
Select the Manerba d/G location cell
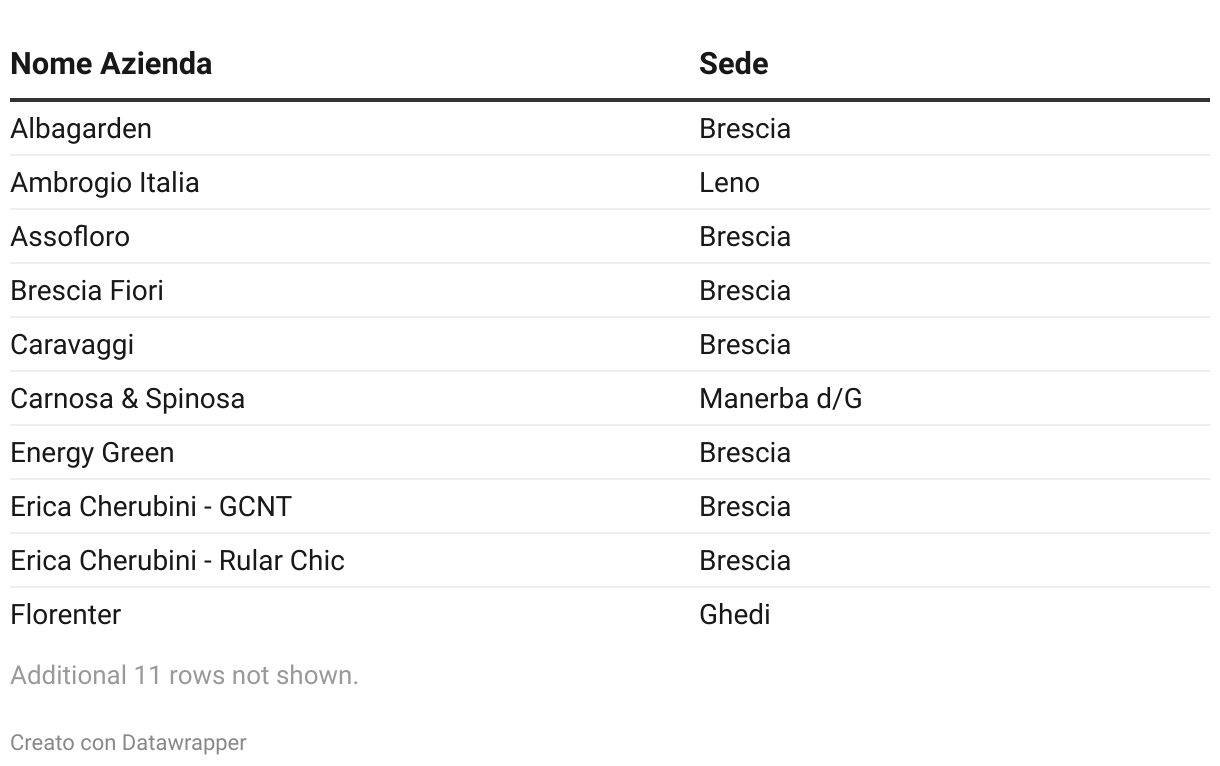(780, 399)
